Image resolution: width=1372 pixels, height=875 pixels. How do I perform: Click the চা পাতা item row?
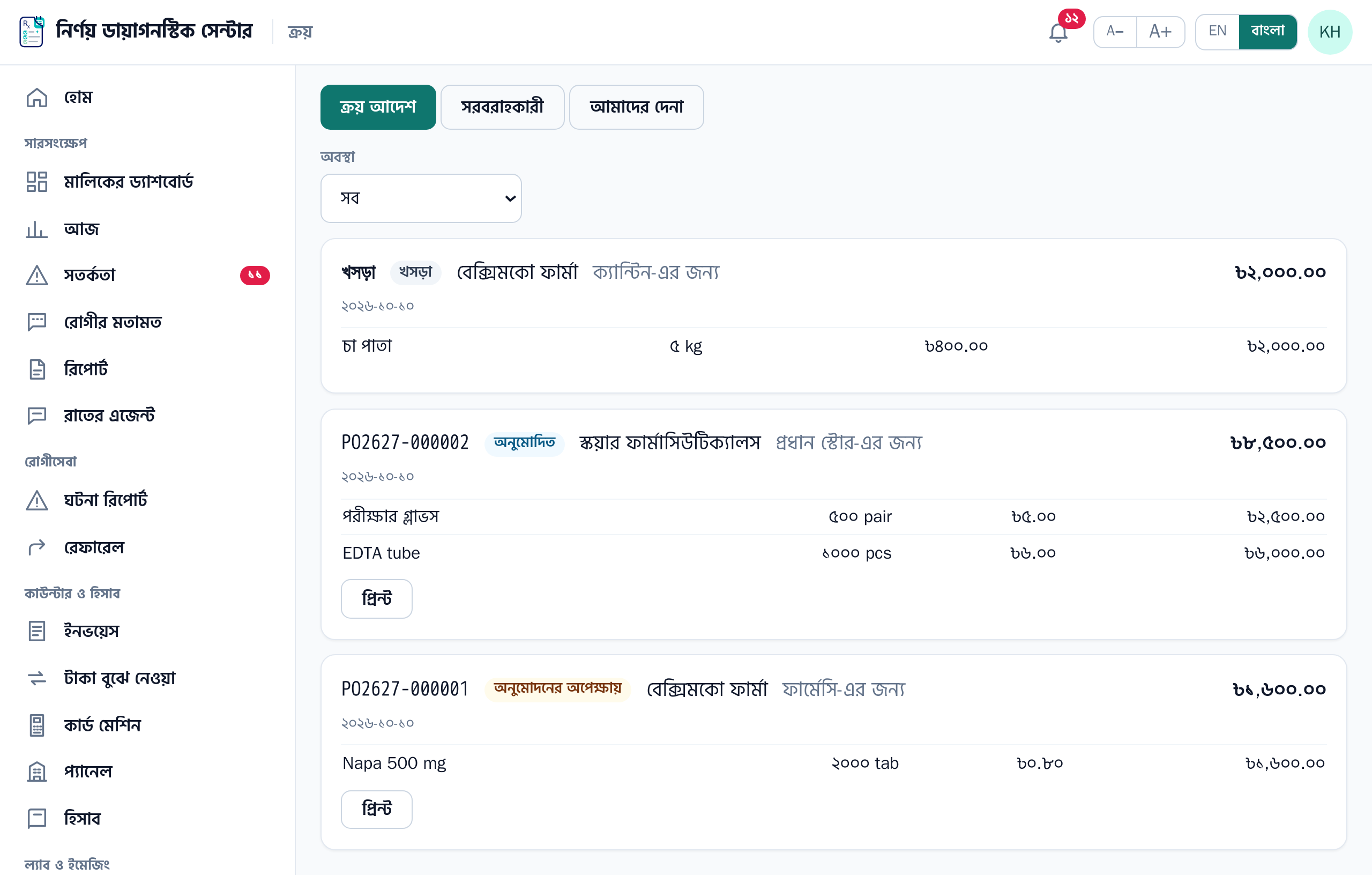point(833,346)
